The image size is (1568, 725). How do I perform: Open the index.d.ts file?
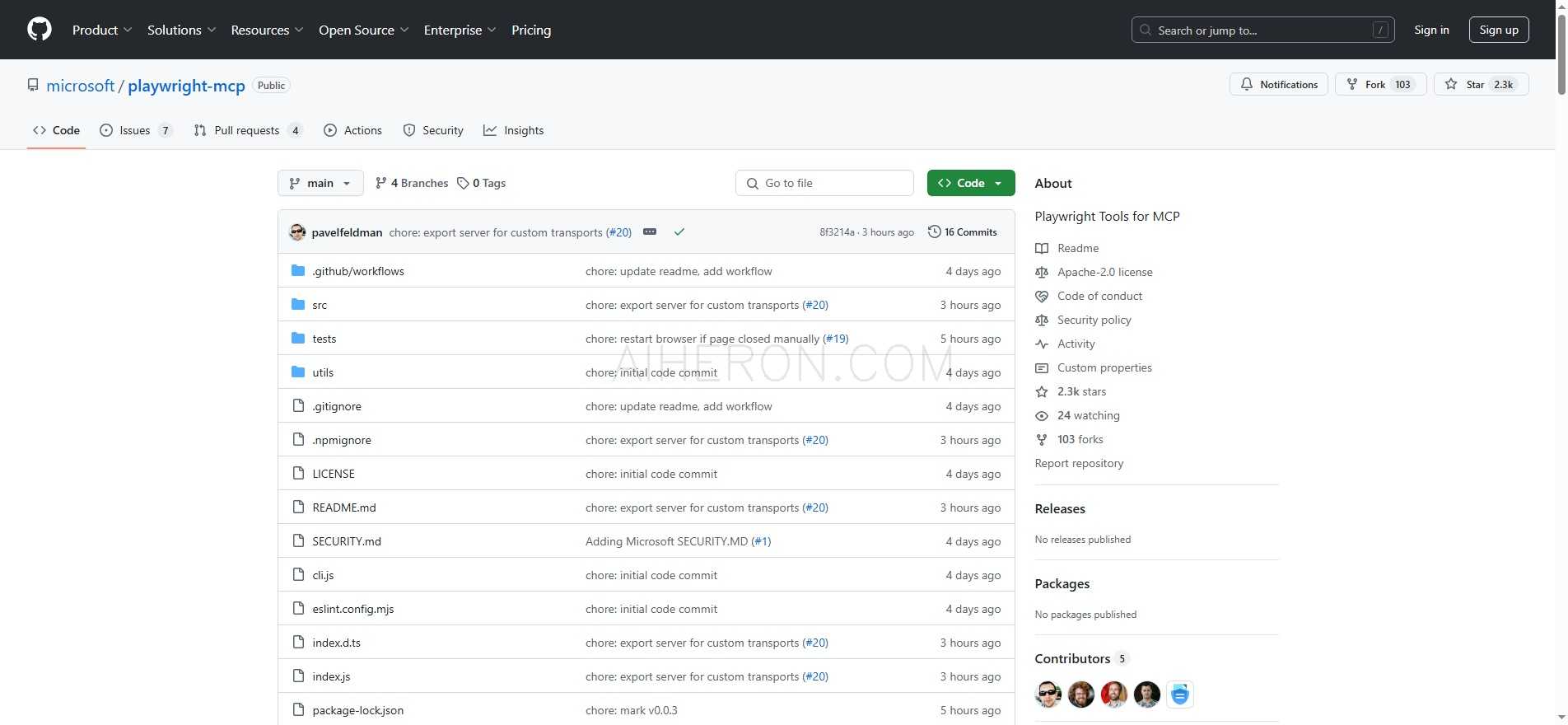click(x=336, y=643)
